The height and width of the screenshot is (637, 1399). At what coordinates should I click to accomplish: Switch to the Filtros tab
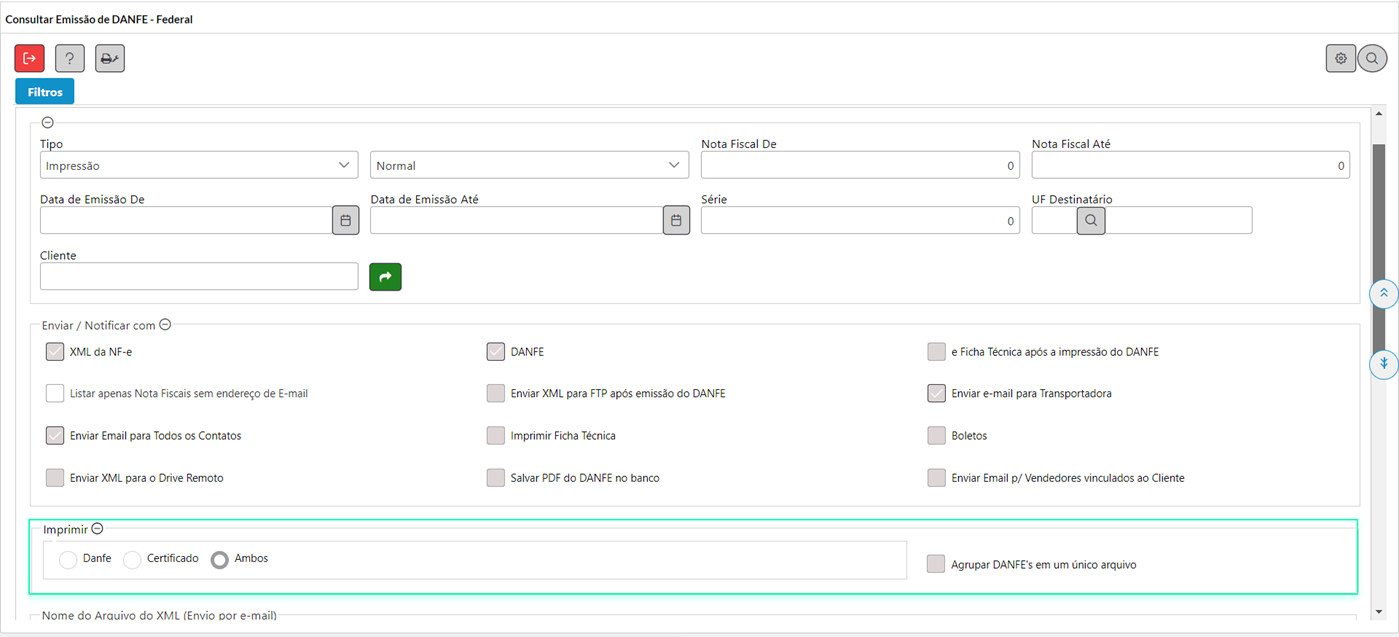click(45, 92)
